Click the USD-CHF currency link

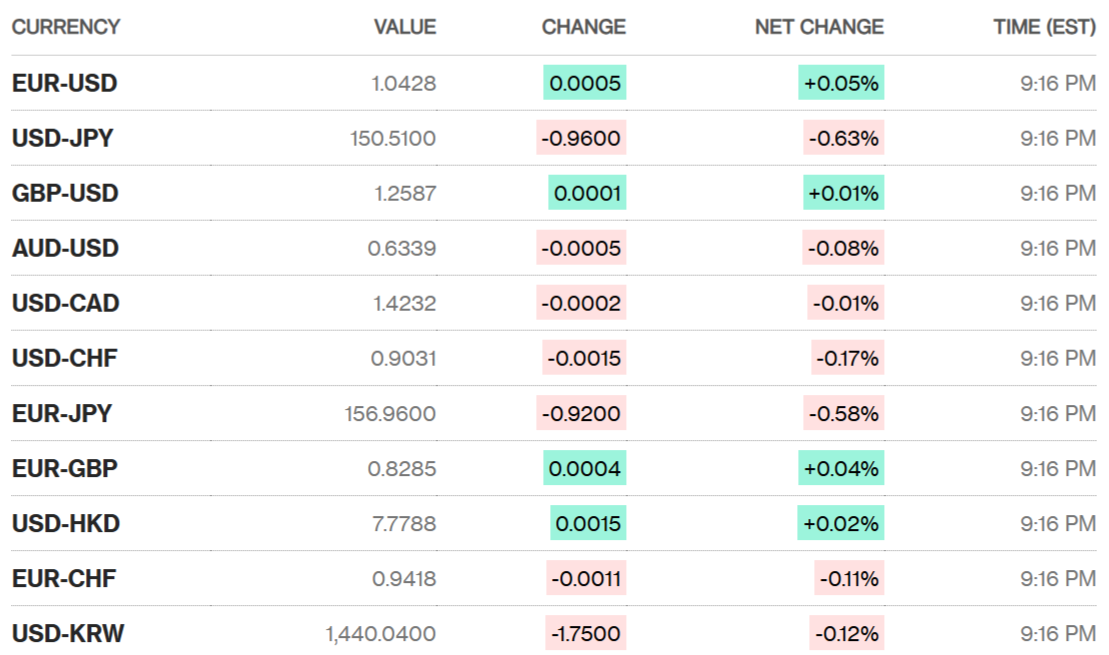click(64, 358)
